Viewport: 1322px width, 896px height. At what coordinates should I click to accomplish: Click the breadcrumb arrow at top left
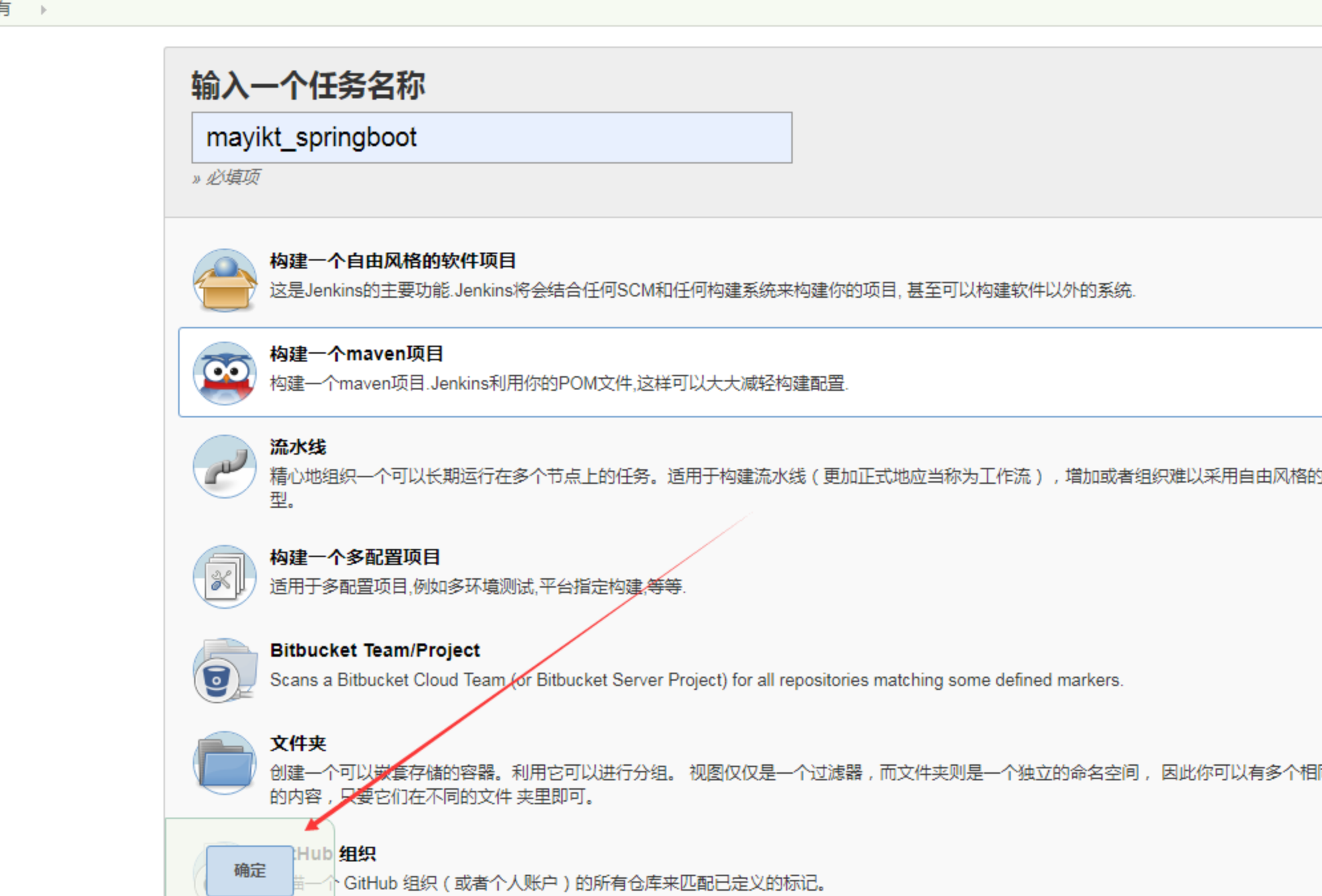tap(43, 10)
